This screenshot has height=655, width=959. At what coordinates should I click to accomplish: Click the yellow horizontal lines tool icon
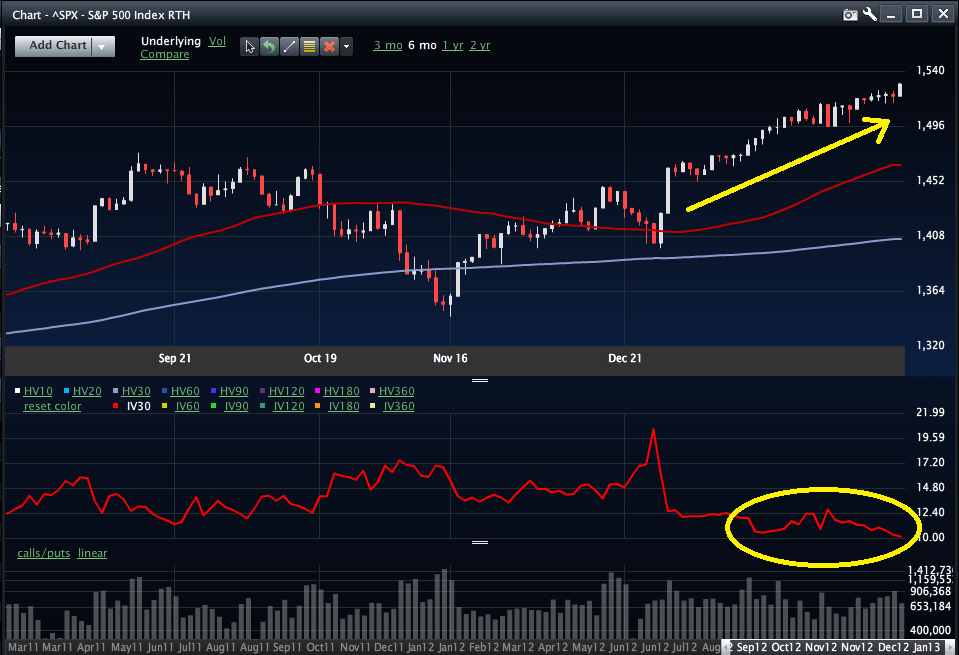coord(309,46)
